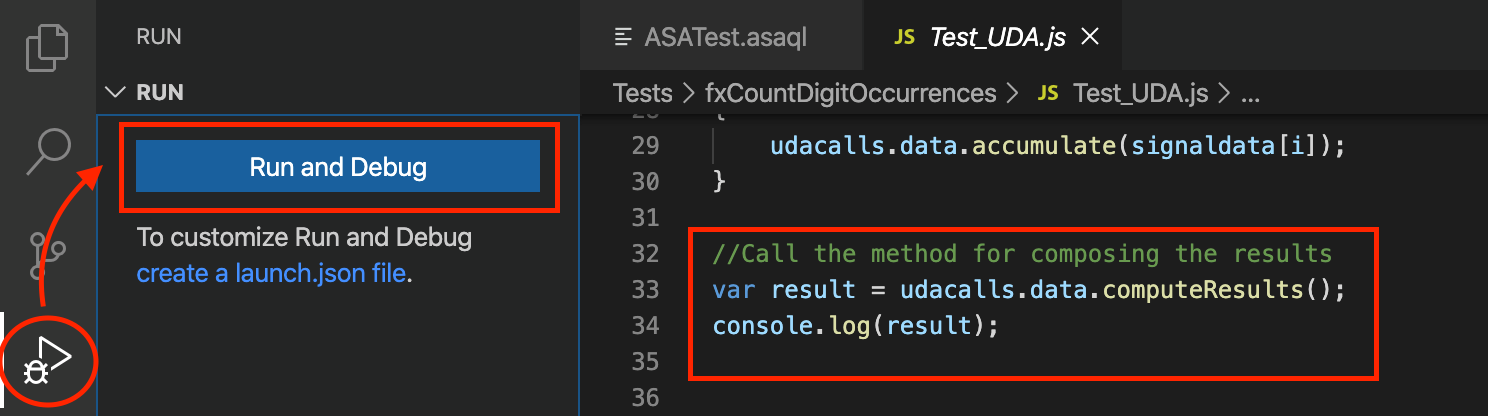The image size is (1488, 416).
Task: Click line number 33 in the gutter
Action: 645,290
